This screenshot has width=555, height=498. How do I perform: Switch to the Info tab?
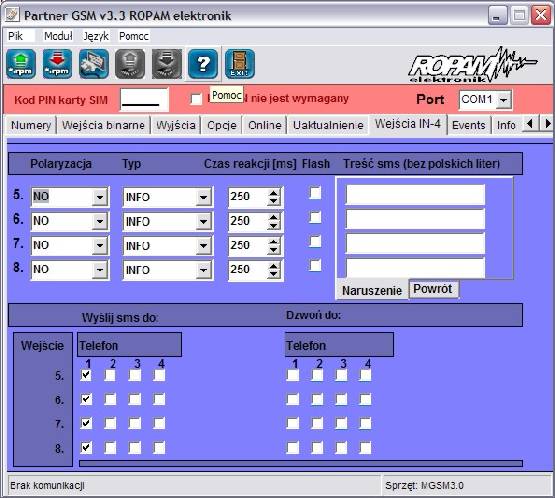pos(506,125)
